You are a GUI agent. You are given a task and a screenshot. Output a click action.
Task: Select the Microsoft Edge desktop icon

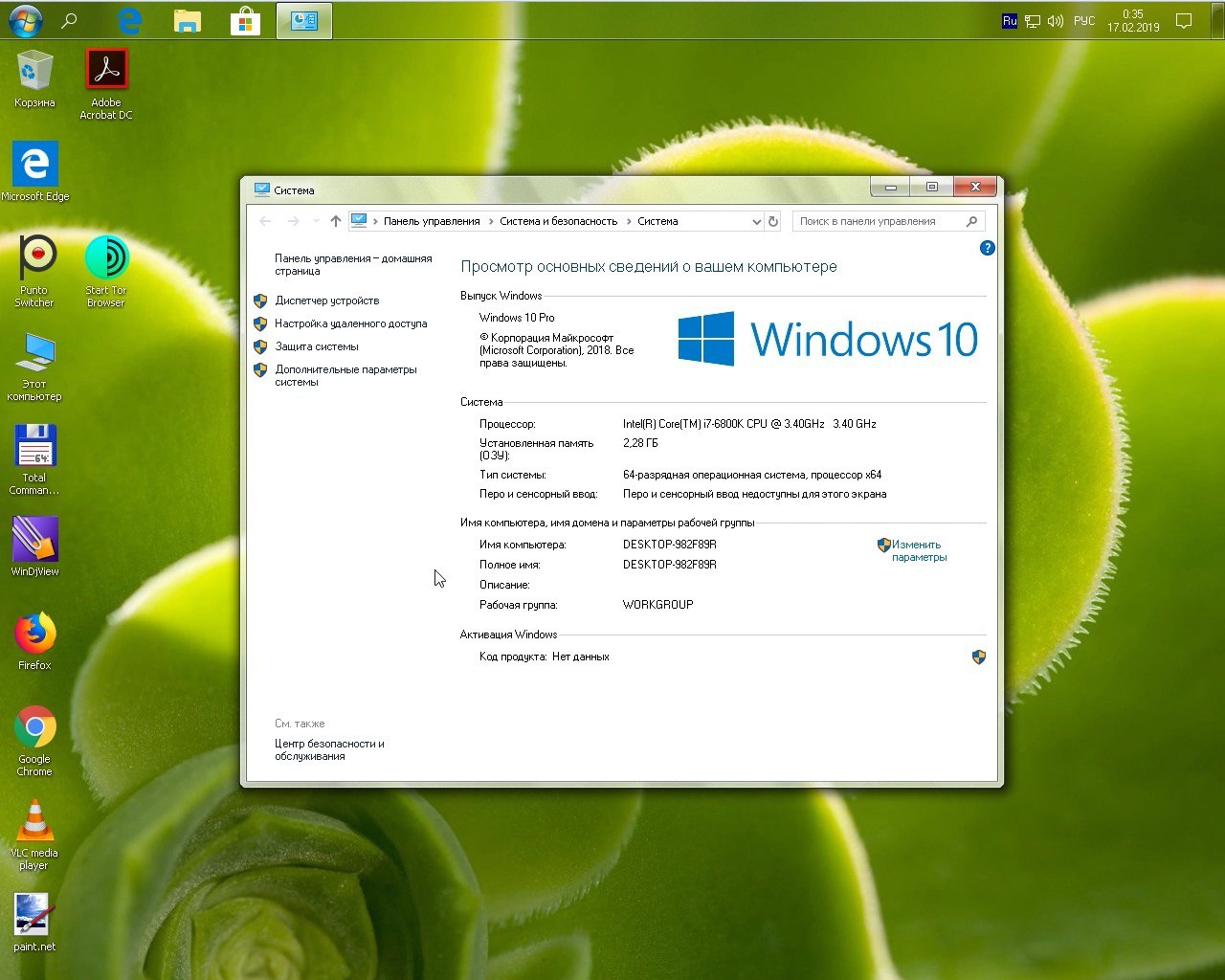click(34, 172)
